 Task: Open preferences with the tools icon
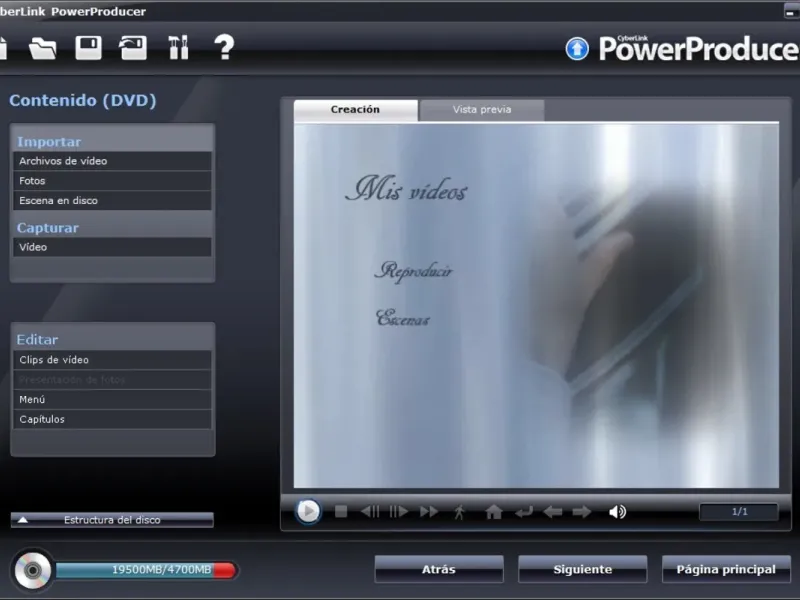coord(179,47)
